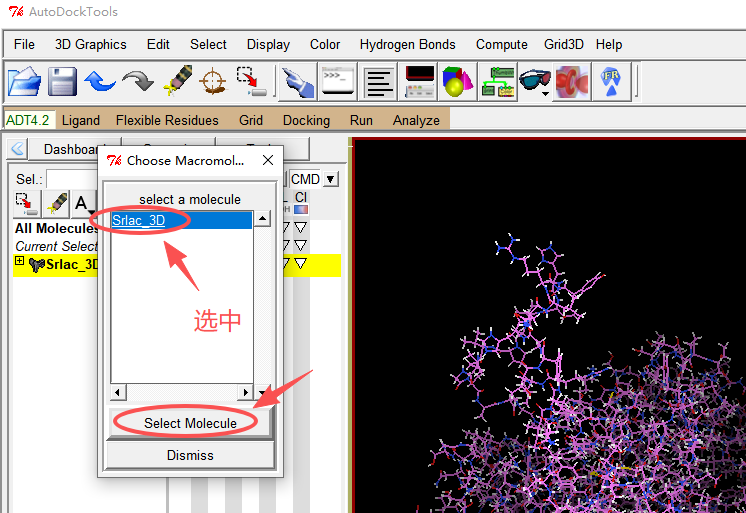Viewport: 746px width, 513px height.
Task: Expand the Srlac_3D tree node
Action: 20,263
